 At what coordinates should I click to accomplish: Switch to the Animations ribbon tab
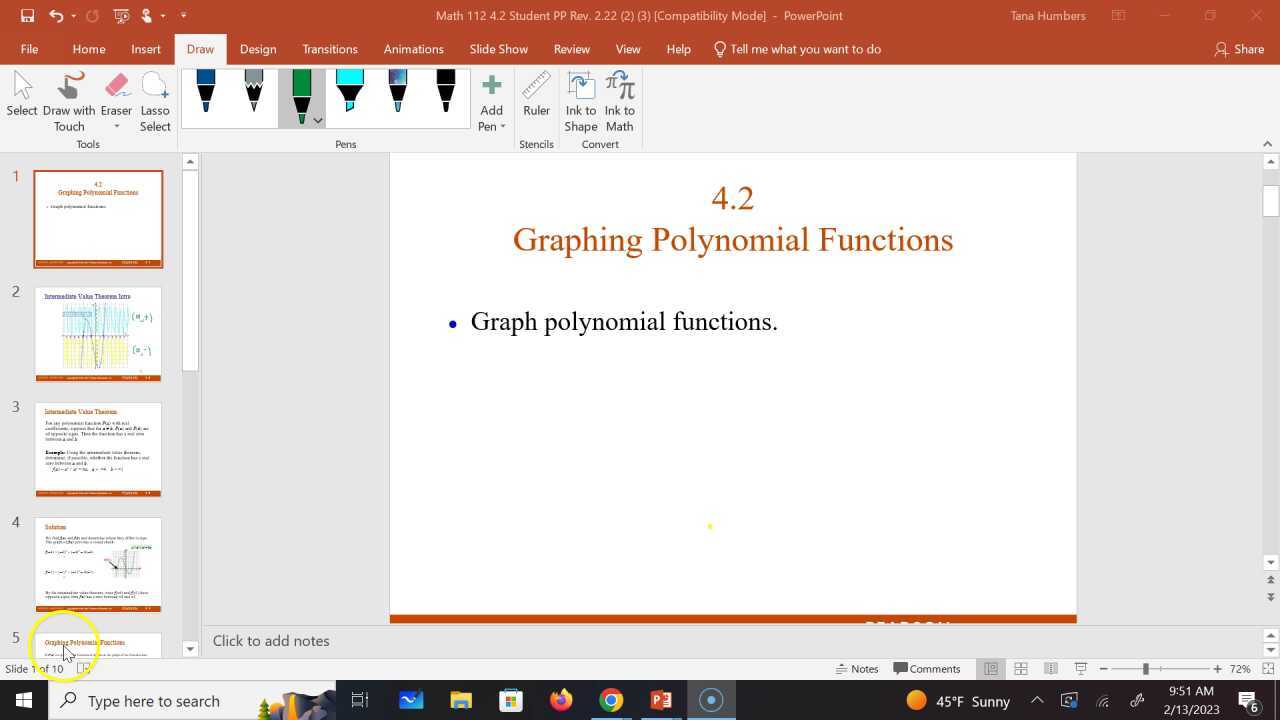tap(413, 48)
